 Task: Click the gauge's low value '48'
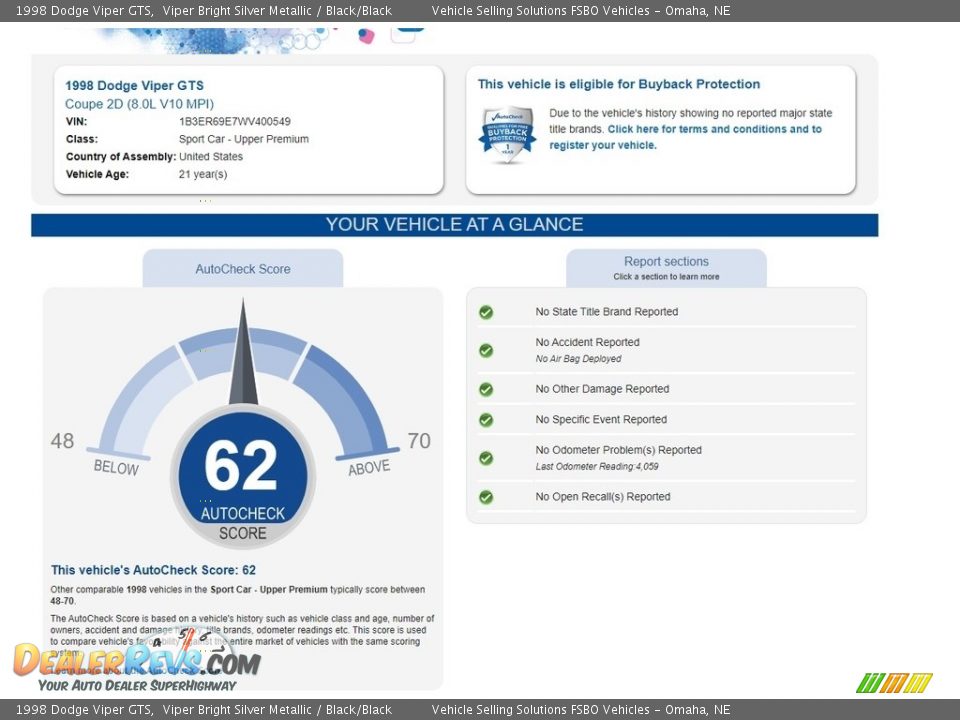coord(62,441)
